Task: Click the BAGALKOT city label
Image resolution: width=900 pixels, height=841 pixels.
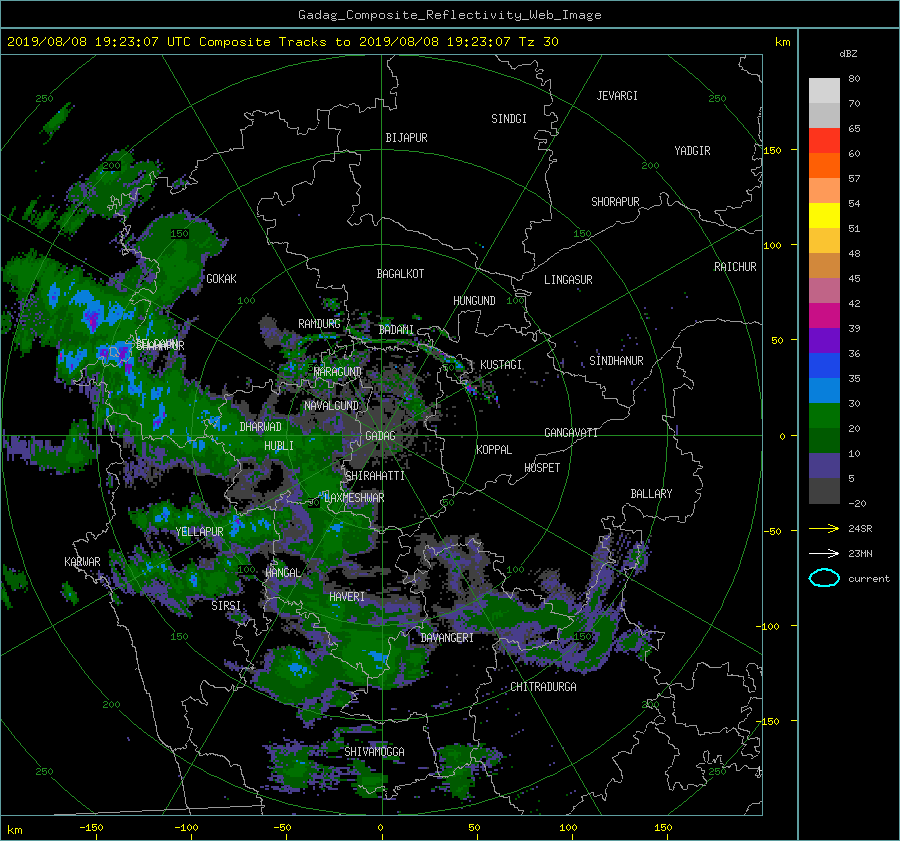Action: tap(400, 274)
